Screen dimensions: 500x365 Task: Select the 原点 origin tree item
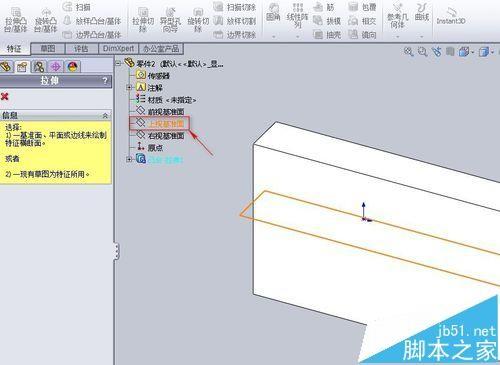pos(150,147)
